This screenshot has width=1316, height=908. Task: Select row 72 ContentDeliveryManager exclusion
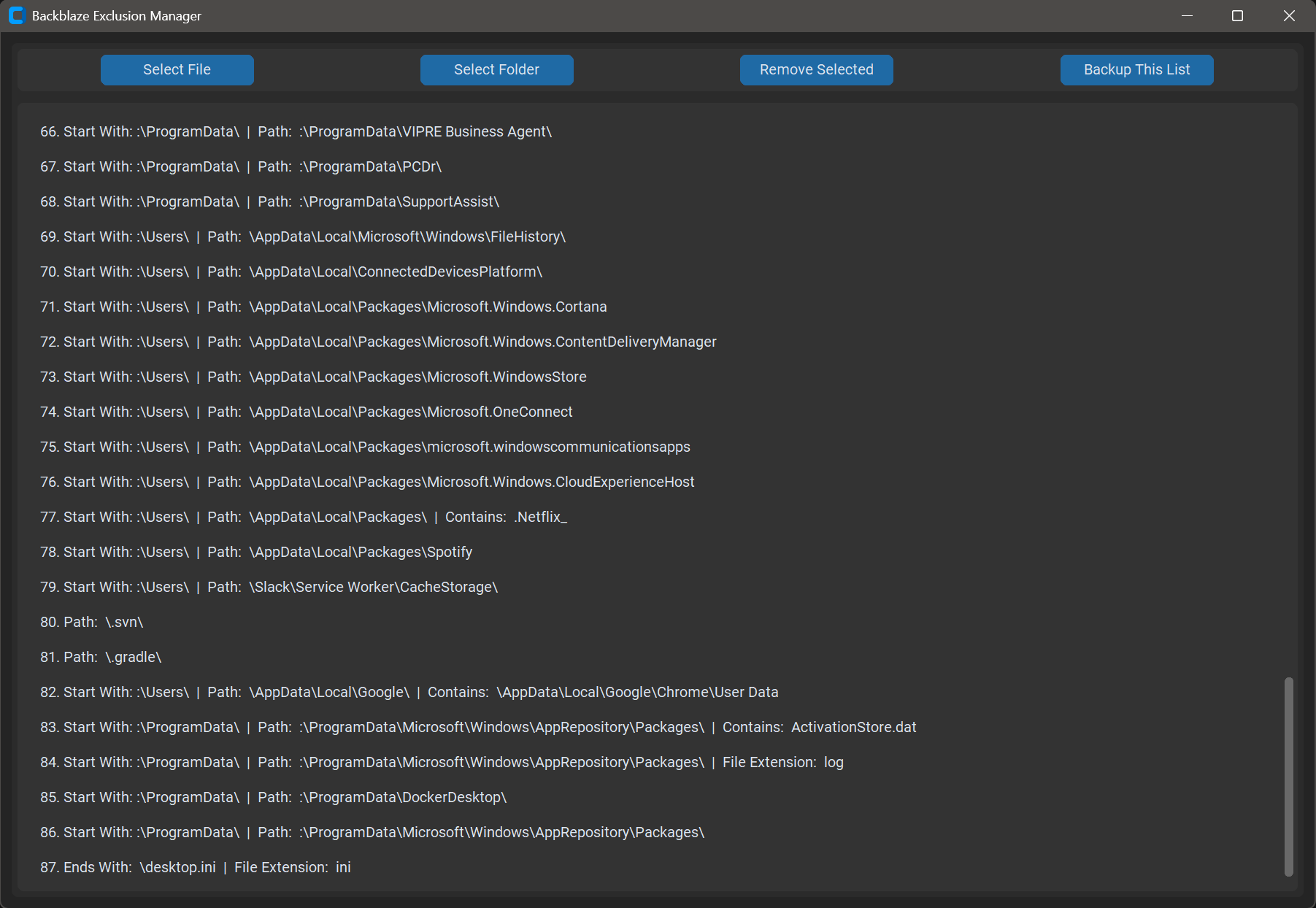[x=378, y=342]
